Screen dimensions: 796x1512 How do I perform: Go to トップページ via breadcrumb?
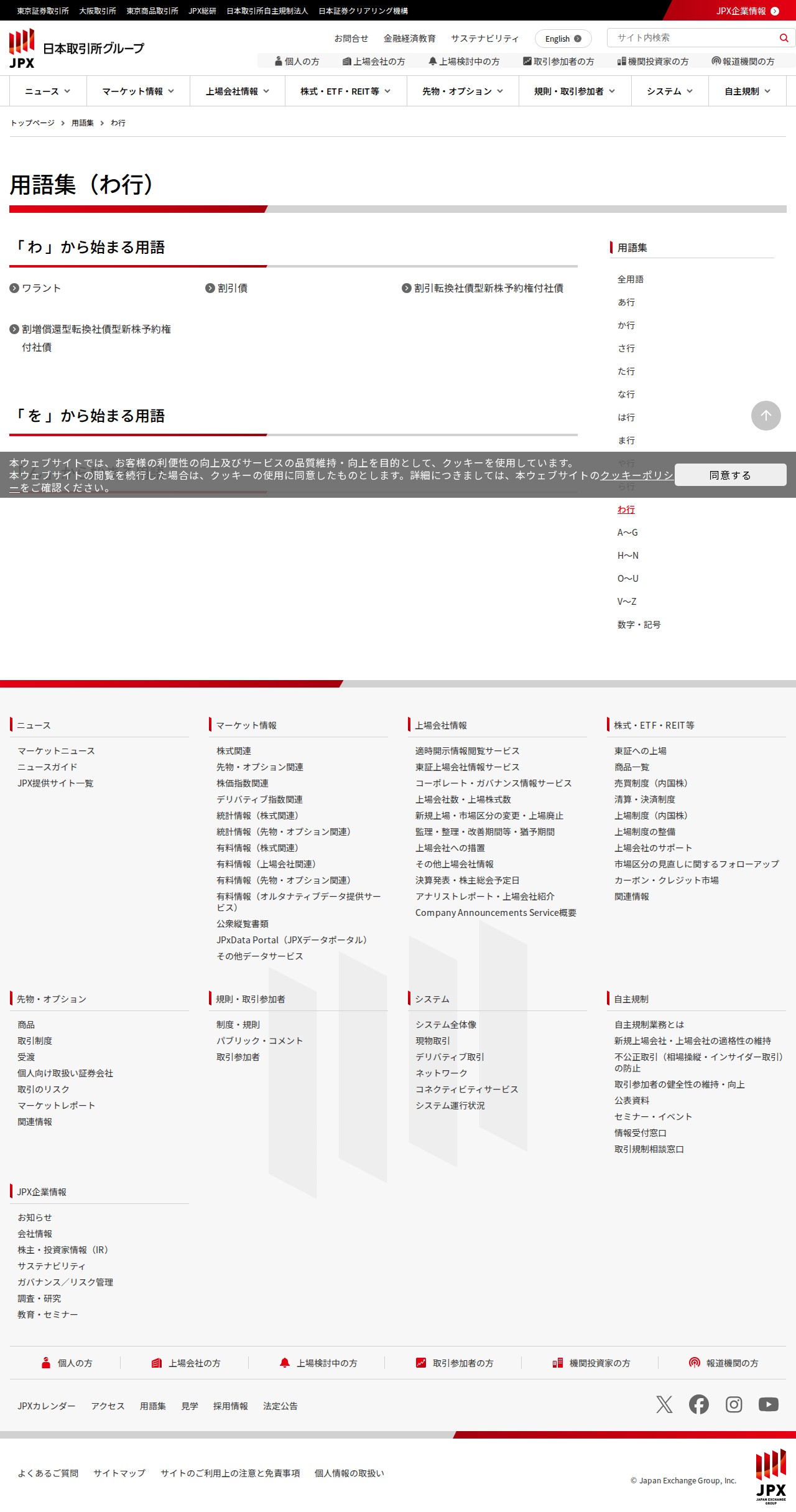point(32,123)
